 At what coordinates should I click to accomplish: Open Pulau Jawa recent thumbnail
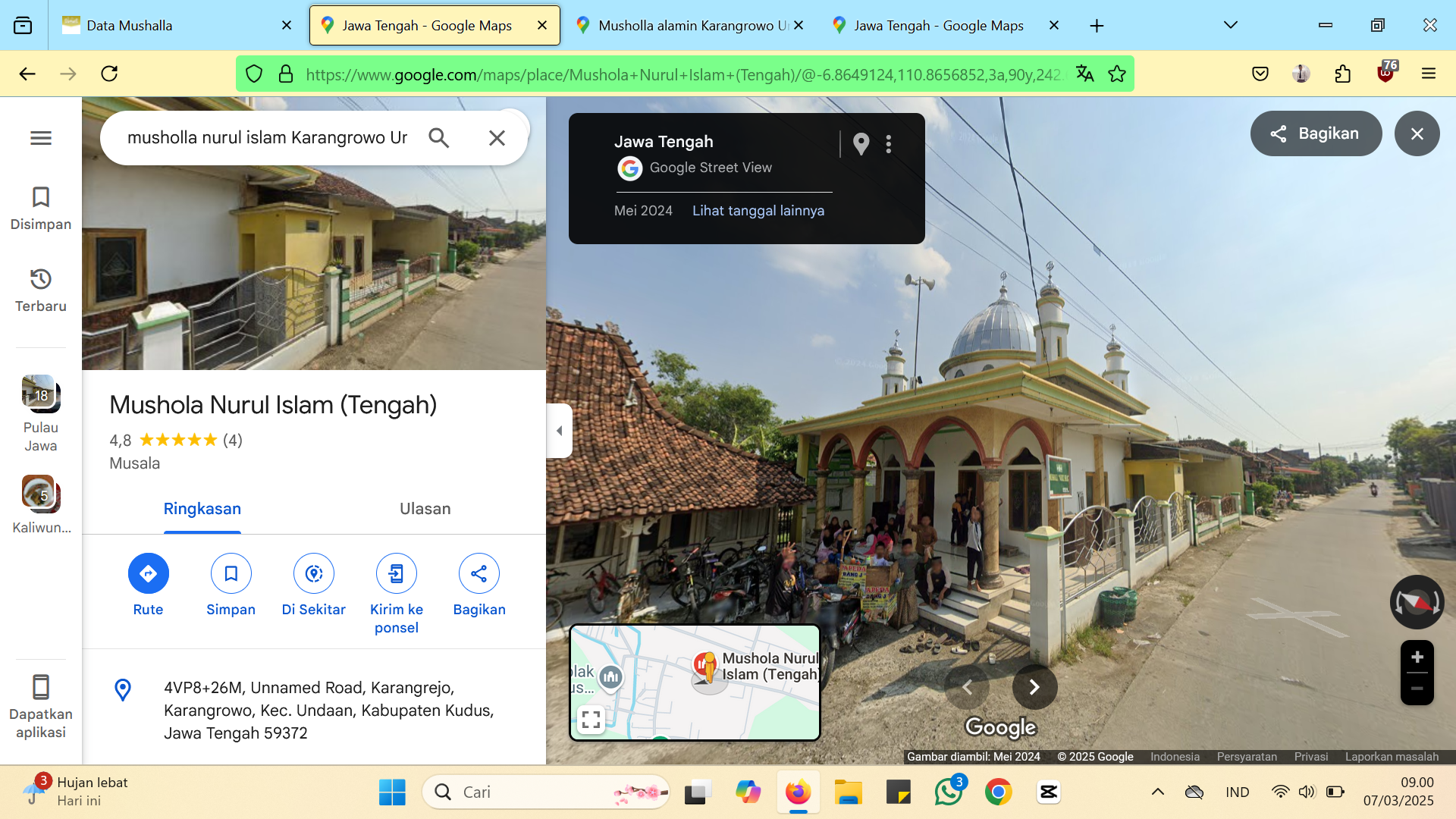tap(41, 413)
